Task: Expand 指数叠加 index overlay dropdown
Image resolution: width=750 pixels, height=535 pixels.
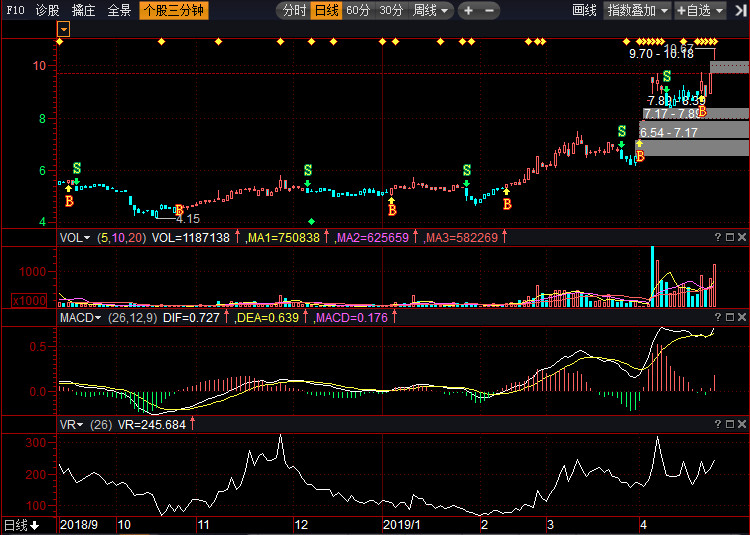Action: click(x=637, y=10)
